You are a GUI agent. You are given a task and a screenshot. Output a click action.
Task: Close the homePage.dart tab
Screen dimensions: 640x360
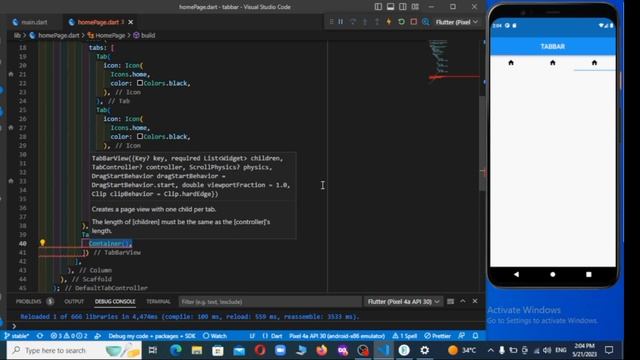click(x=131, y=22)
